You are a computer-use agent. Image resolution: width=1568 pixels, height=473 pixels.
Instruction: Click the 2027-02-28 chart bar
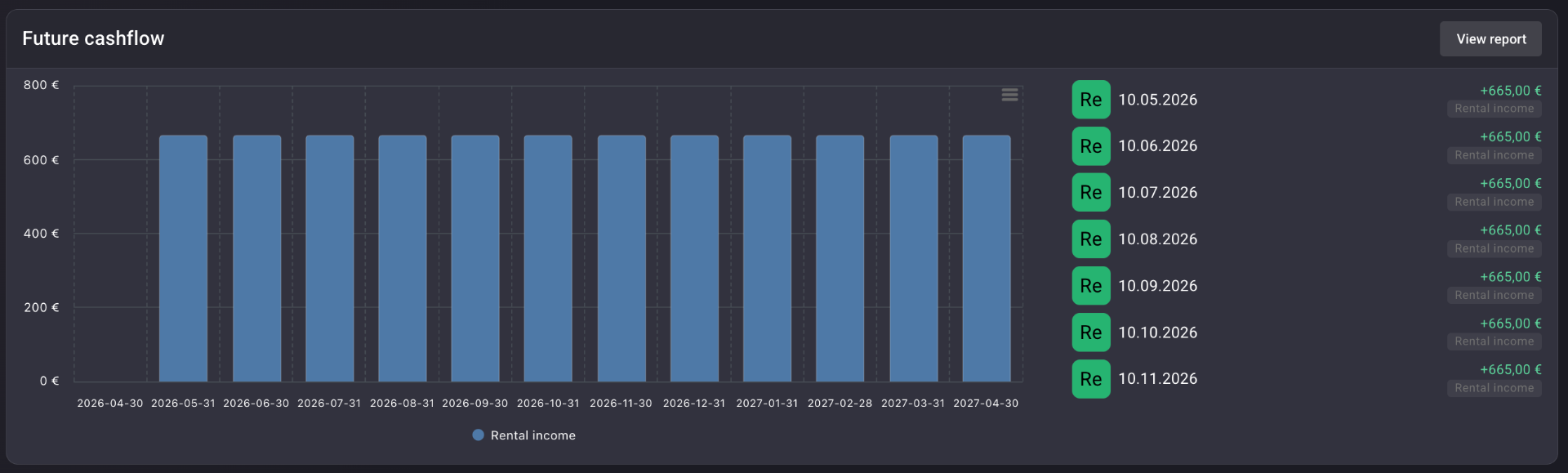(840, 258)
